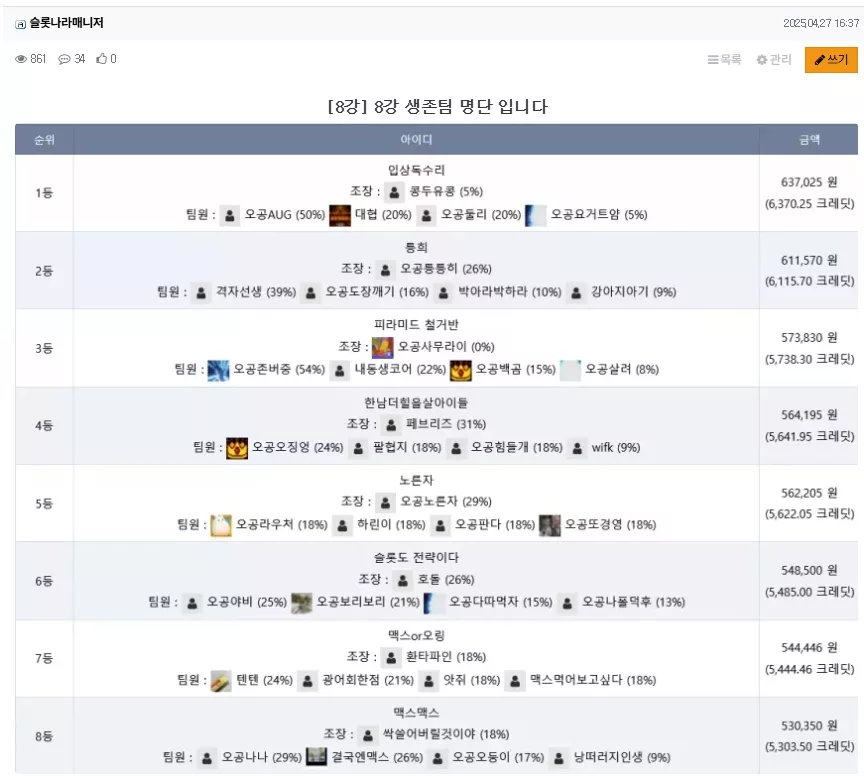Click the comment bubble icon
Image resolution: width=864 pixels, height=776 pixels.
[64, 59]
